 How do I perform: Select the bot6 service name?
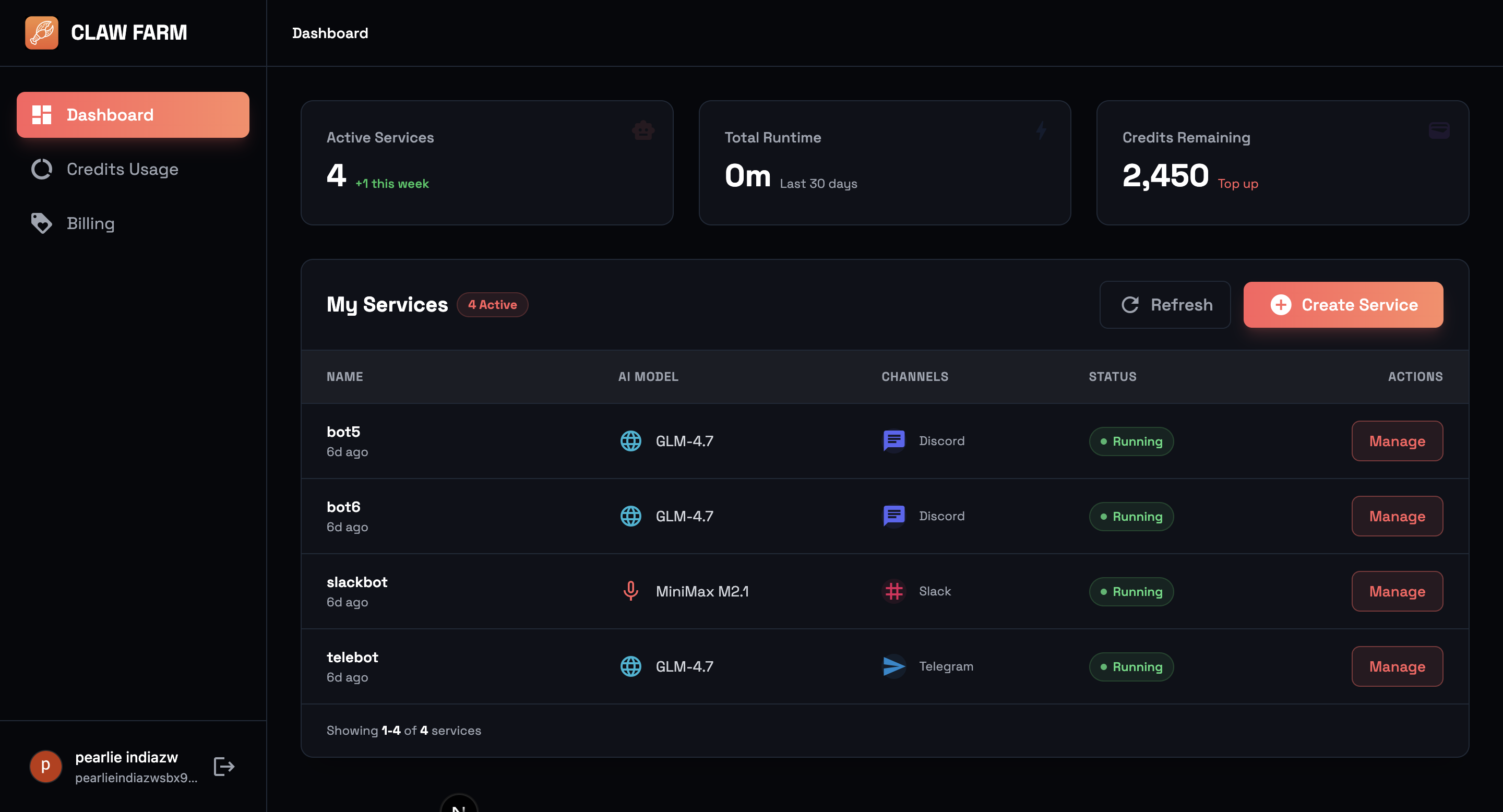click(344, 507)
